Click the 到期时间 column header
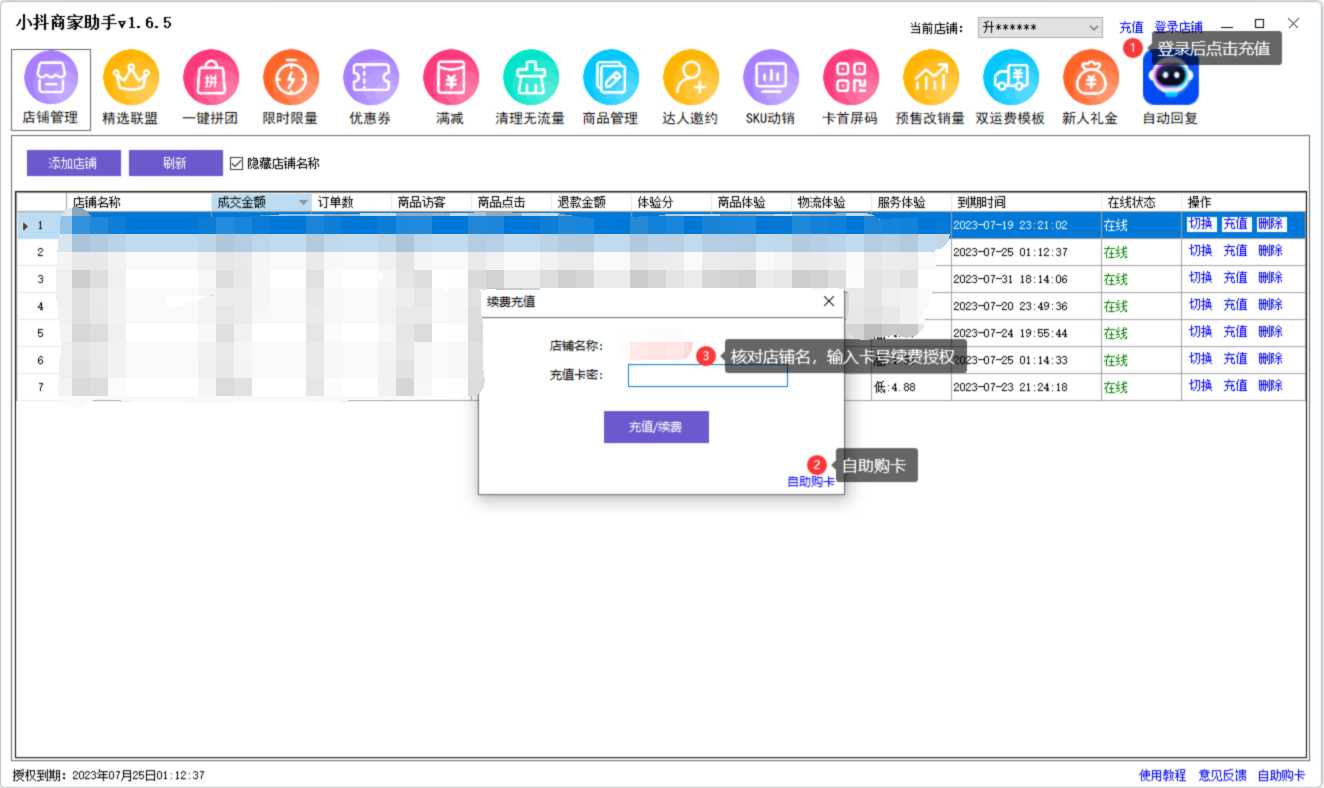 (x=980, y=203)
